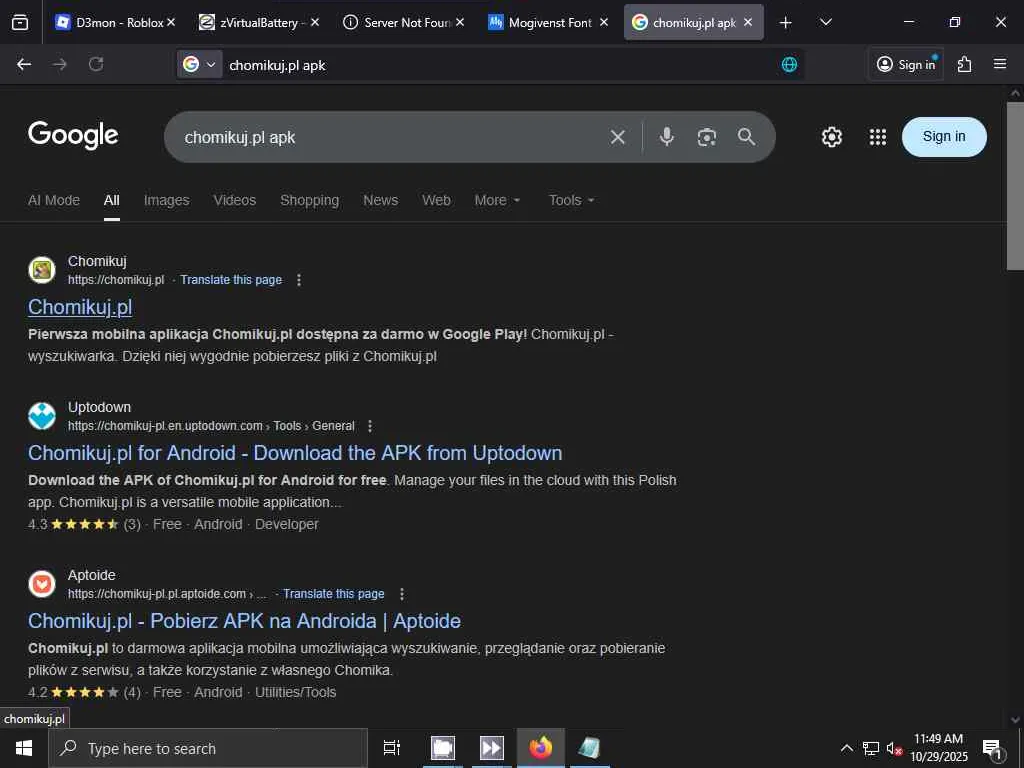
Task: Switch to the zVirtualBattery tab
Action: pos(259,22)
